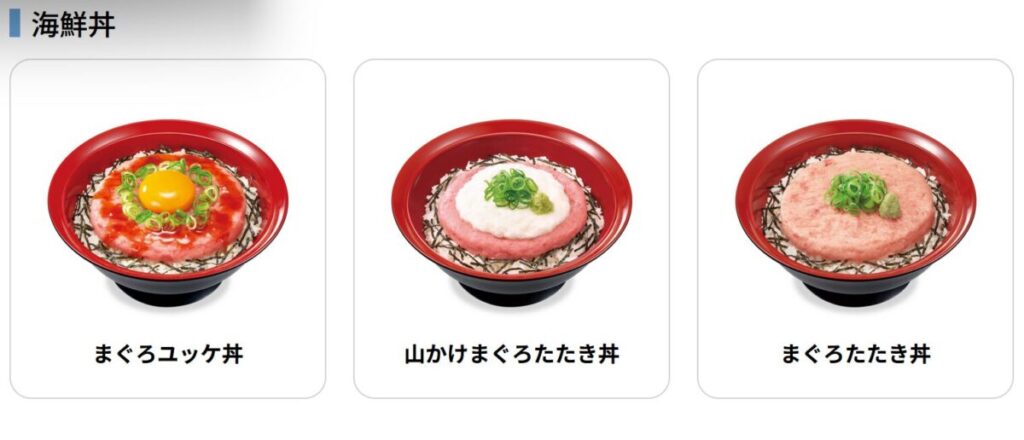The height and width of the screenshot is (440, 1024).
Task: Click the 海鮮丼 section heading
Action: [x=73, y=25]
